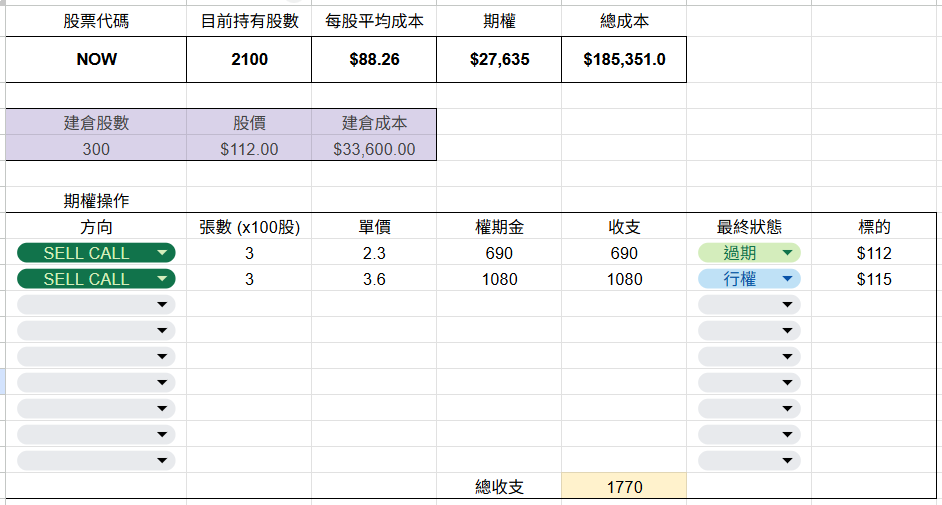The image size is (942, 505).
Task: Select the 總收支 label cell
Action: (x=499, y=486)
